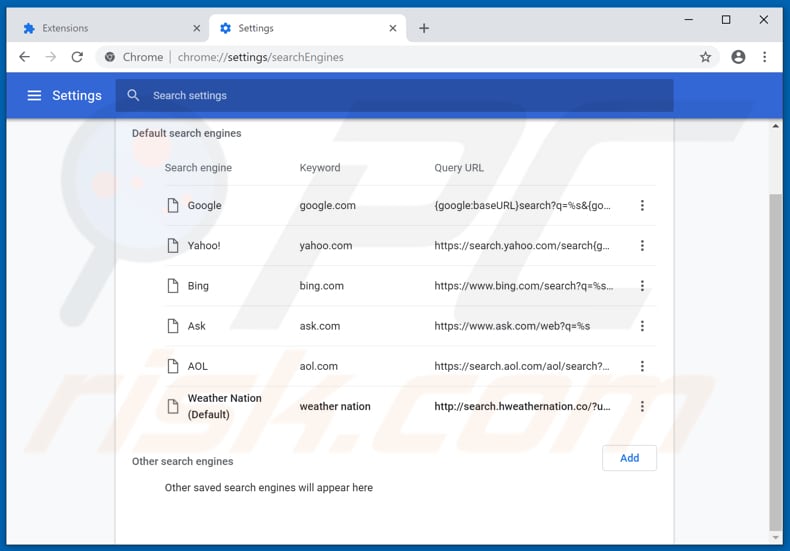
Task: Click the Google search engine name
Action: (204, 205)
